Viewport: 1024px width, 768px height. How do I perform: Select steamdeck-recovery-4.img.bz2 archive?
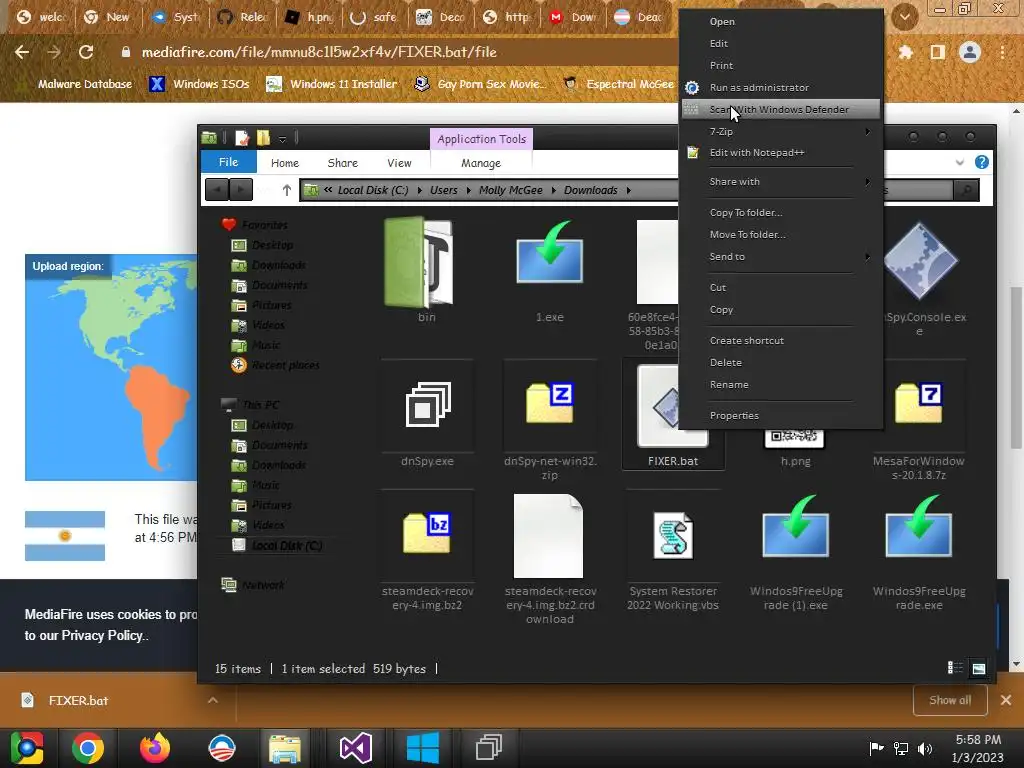(427, 534)
